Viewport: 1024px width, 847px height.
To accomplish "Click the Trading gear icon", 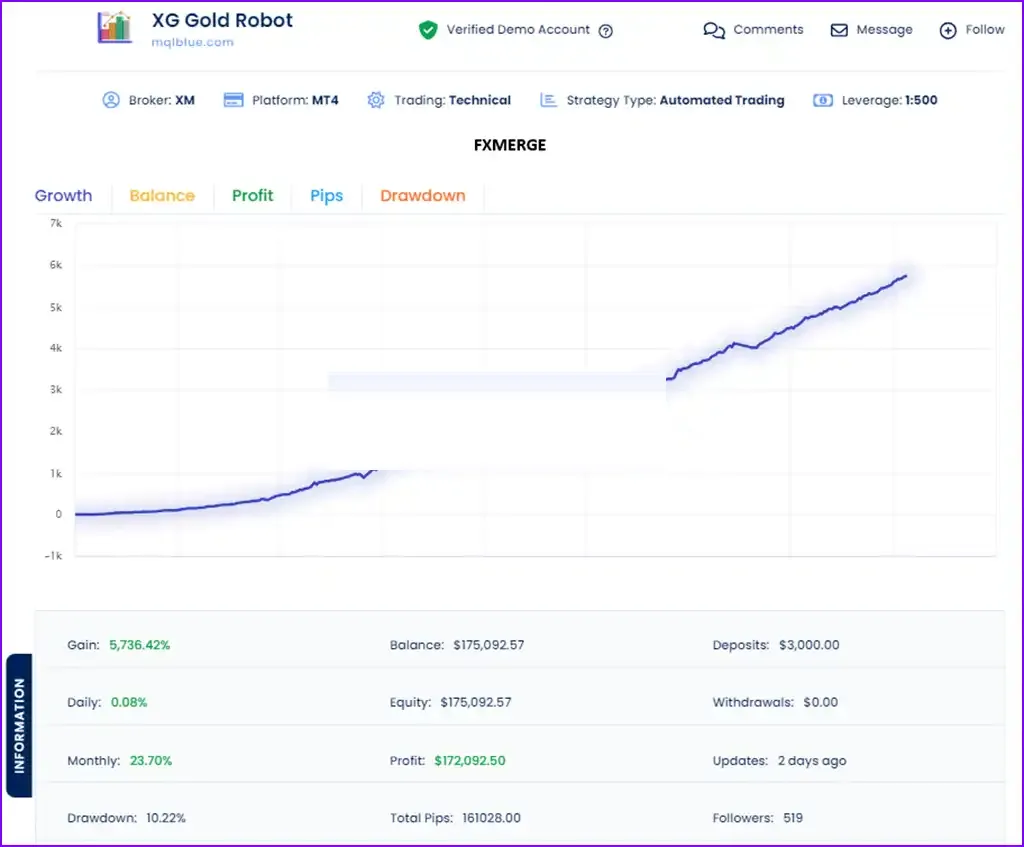I will pos(376,100).
